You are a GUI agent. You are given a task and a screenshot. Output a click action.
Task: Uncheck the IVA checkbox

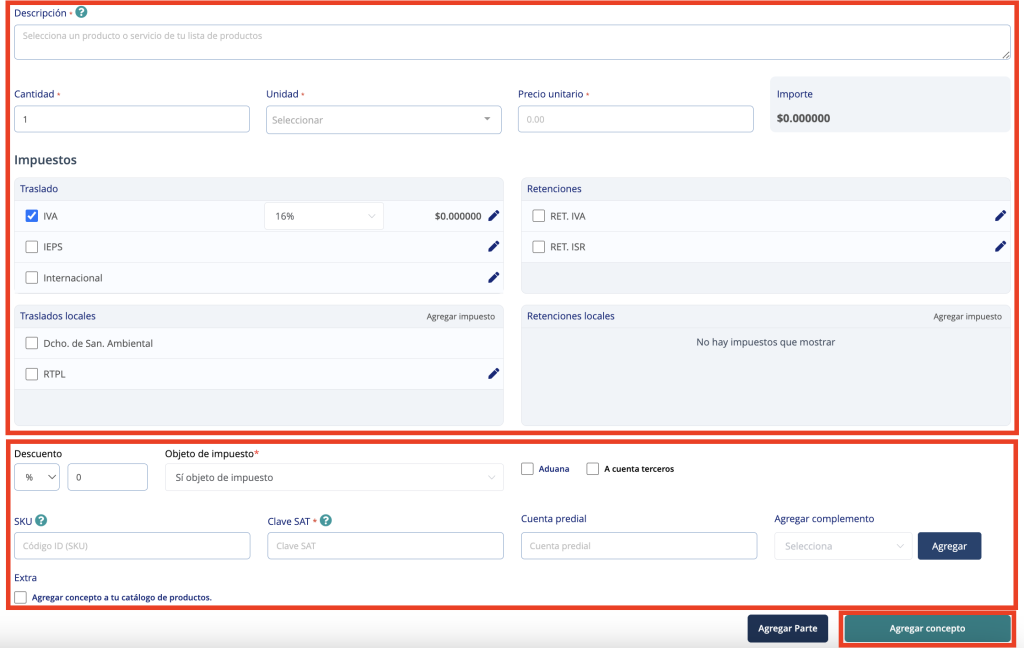pos(32,216)
